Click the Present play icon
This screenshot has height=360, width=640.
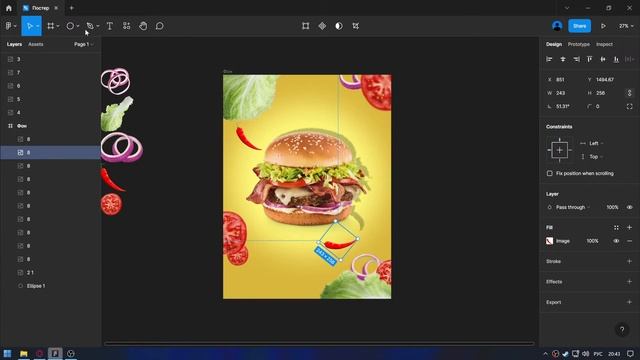603,26
